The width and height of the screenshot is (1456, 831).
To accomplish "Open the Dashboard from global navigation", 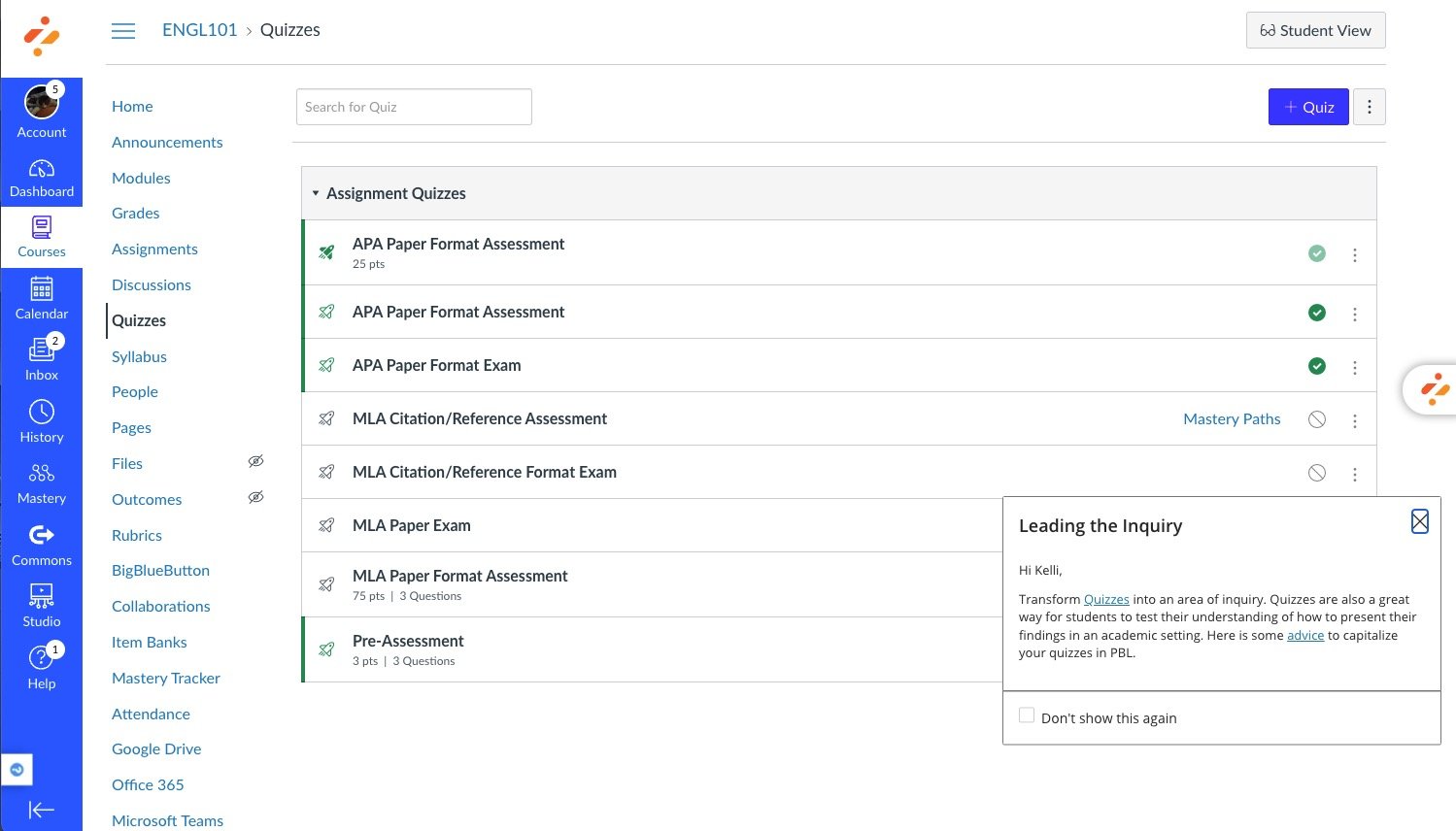I will [41, 178].
